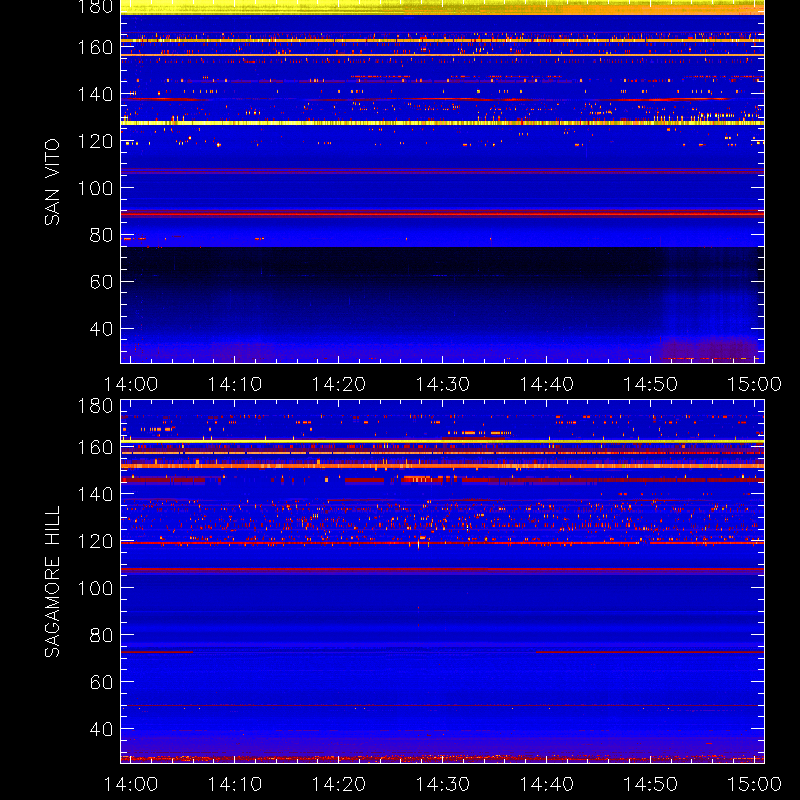The image size is (800, 800).
Task: Click the SAN VITO axis title
Action: coord(52,182)
